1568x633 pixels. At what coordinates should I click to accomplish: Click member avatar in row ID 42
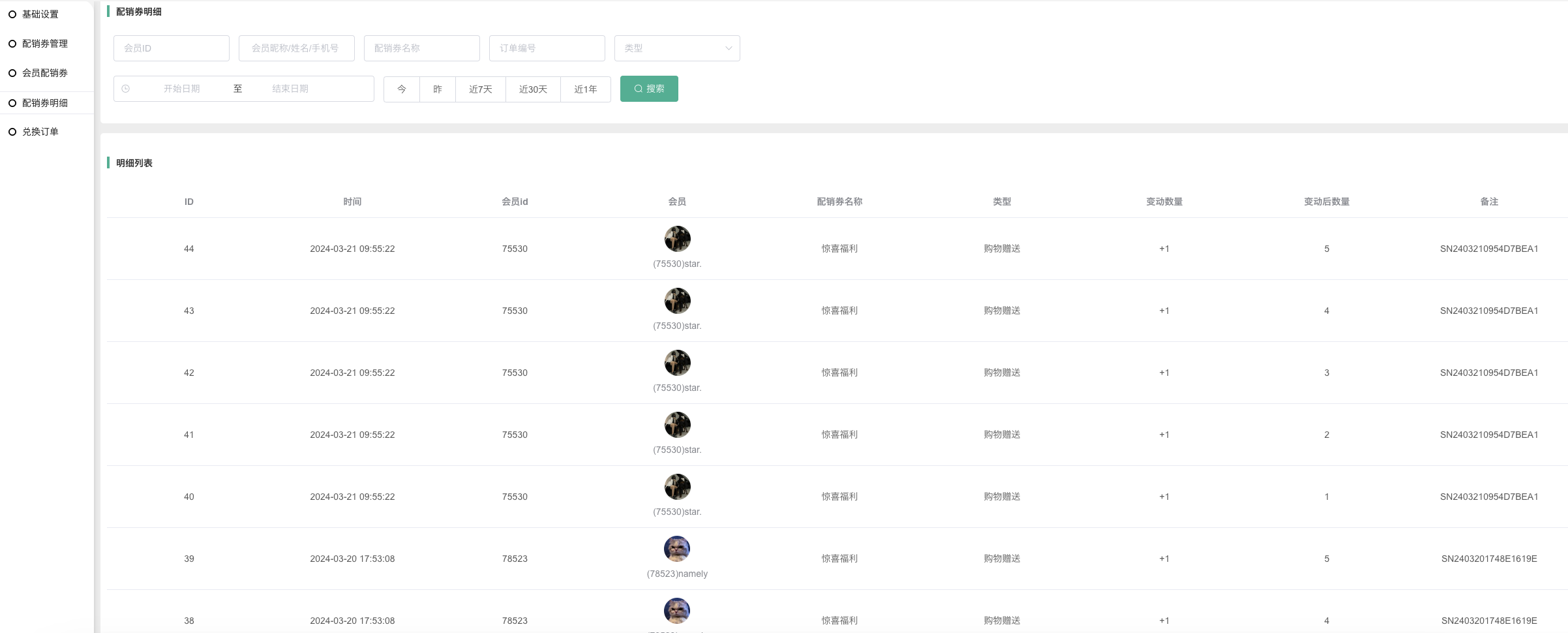(677, 363)
